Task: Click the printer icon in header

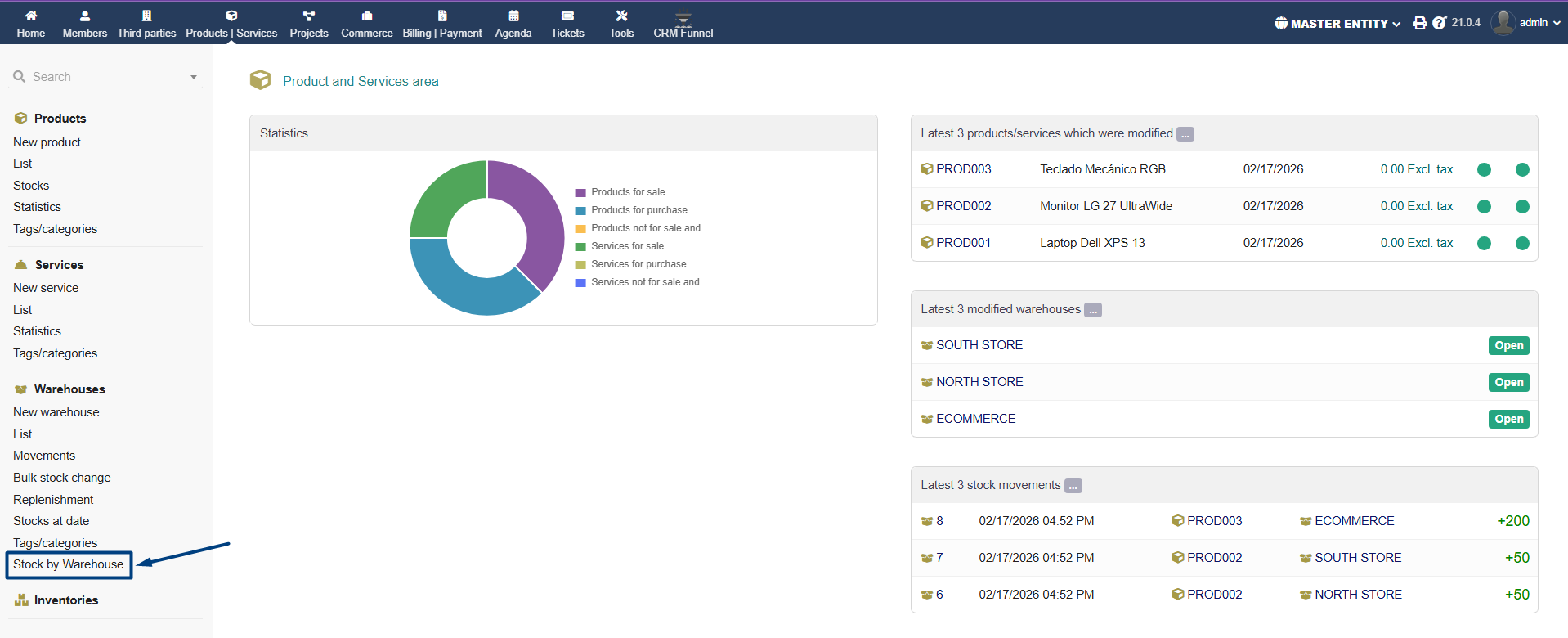Action: (x=1420, y=23)
